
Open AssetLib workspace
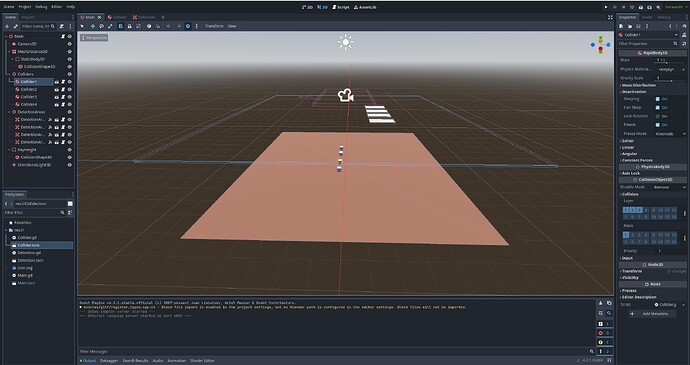pyautogui.click(x=365, y=7)
